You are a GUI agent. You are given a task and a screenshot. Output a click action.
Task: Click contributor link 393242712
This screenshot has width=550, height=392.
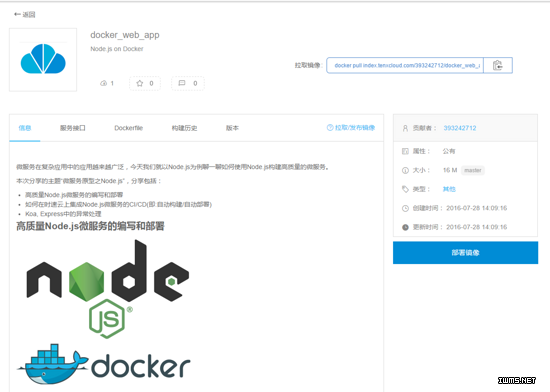tap(460, 128)
